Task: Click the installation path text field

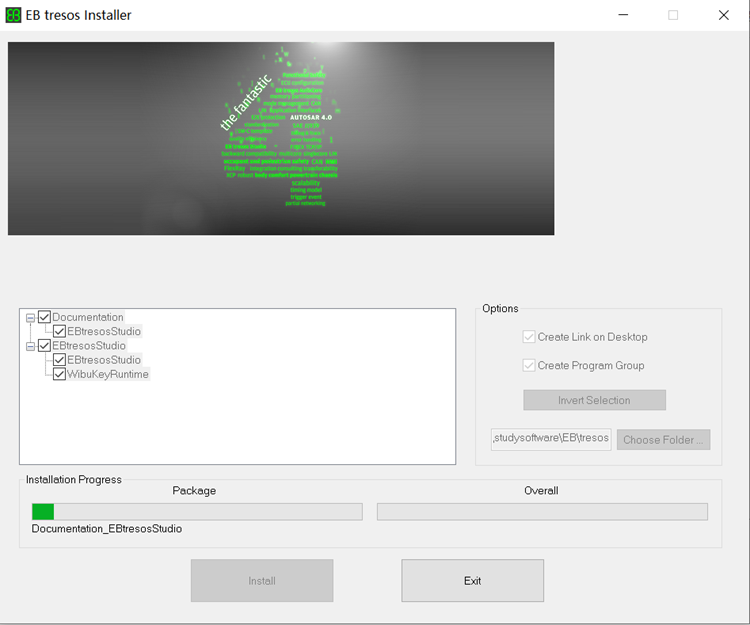Action: pyautogui.click(x=550, y=440)
